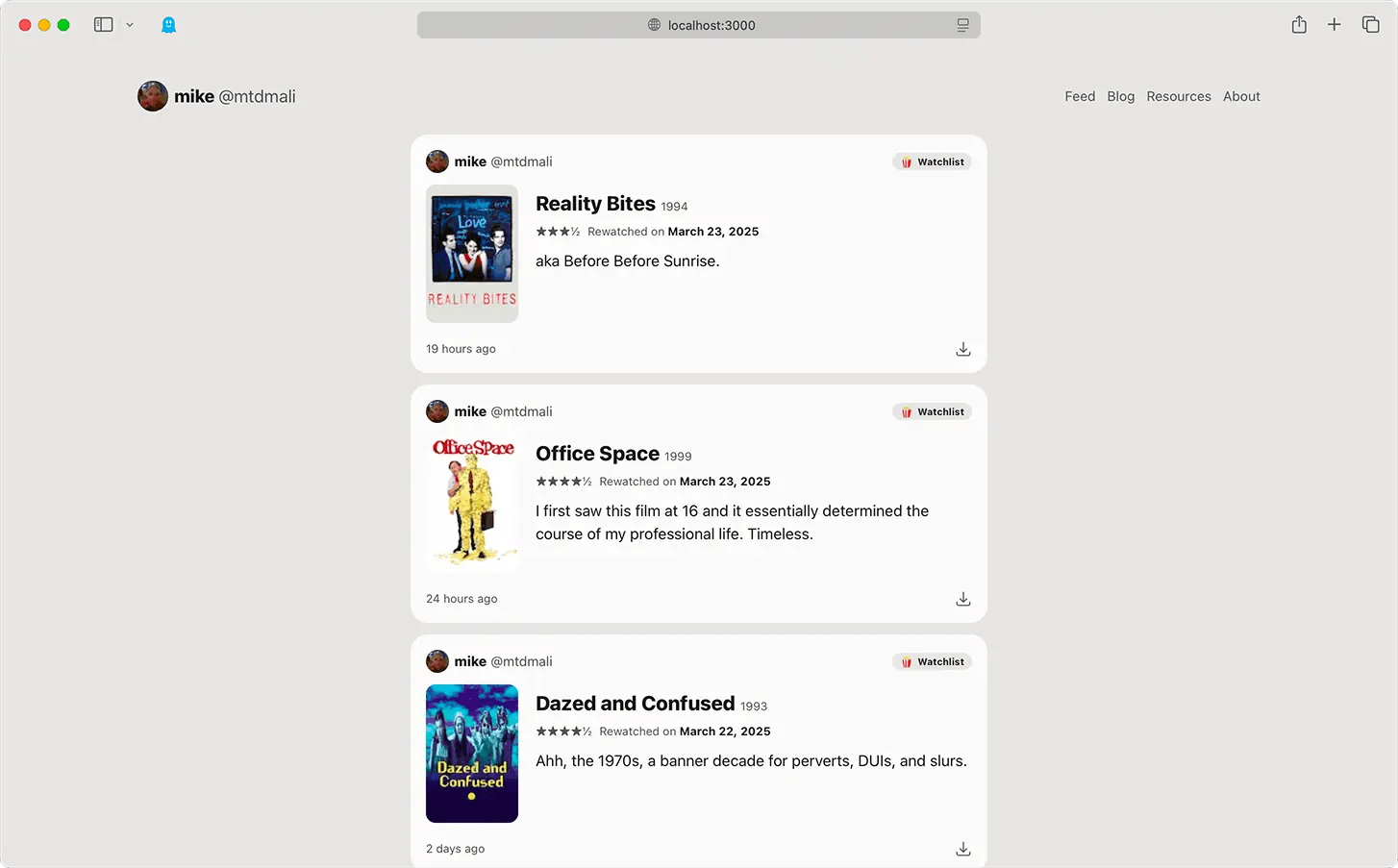Open the sidebar options chevron in Safari toolbar
This screenshot has width=1398, height=868.
(131, 24)
